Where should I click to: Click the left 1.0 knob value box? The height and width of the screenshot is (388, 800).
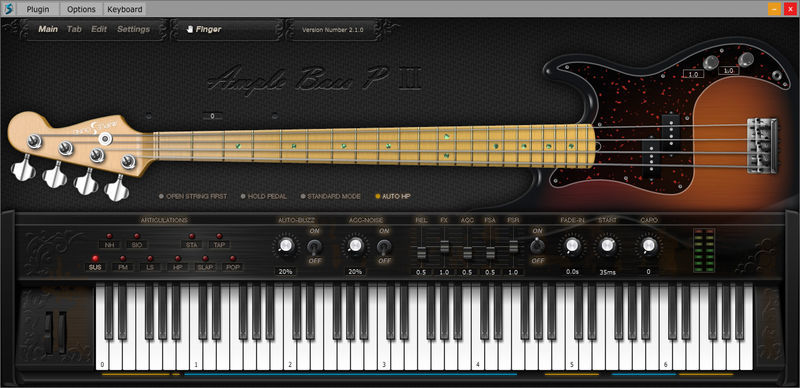click(x=693, y=74)
